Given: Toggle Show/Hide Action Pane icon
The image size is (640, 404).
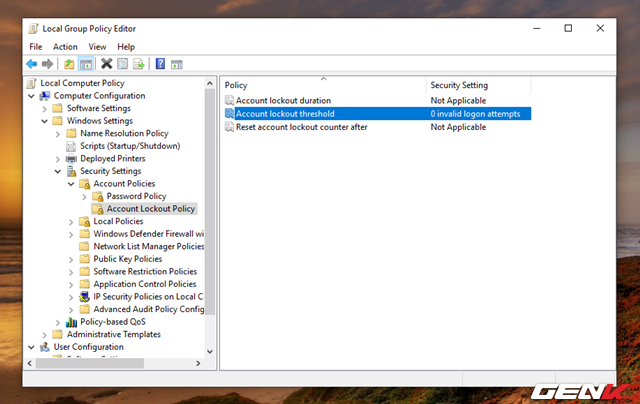Looking at the screenshot, I should (176, 64).
